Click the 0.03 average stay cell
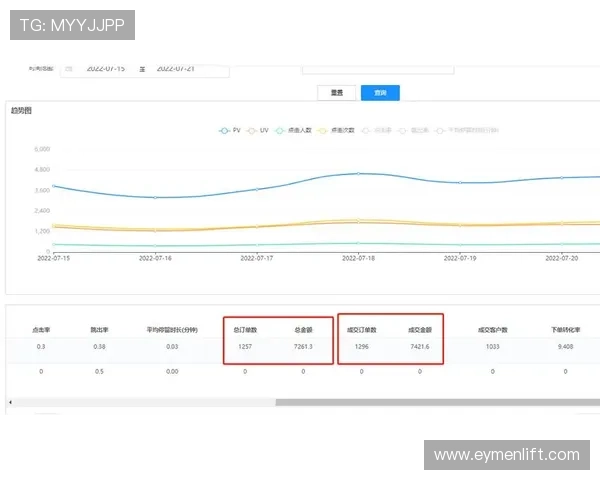 (172, 346)
